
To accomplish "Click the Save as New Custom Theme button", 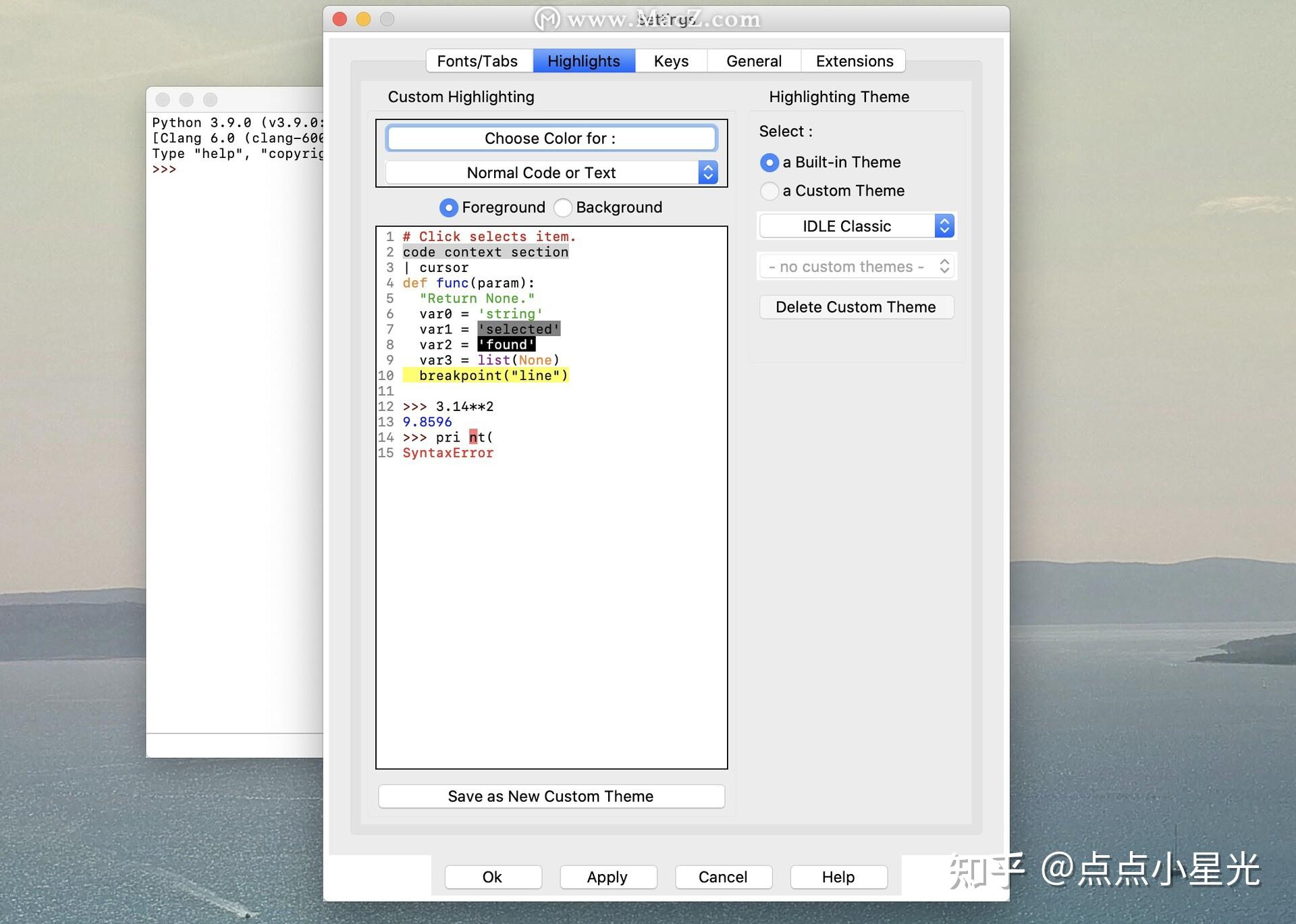I will (552, 796).
